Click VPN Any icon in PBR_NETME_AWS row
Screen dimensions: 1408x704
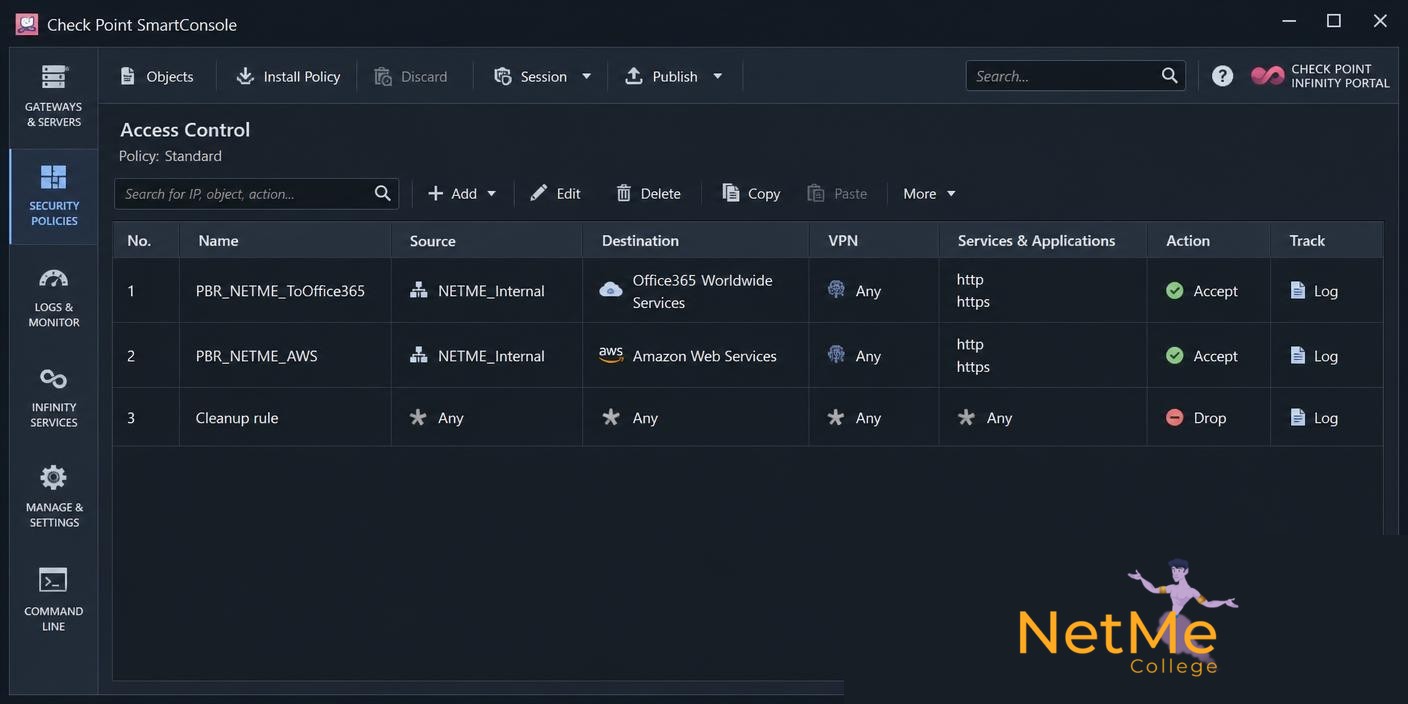click(837, 355)
